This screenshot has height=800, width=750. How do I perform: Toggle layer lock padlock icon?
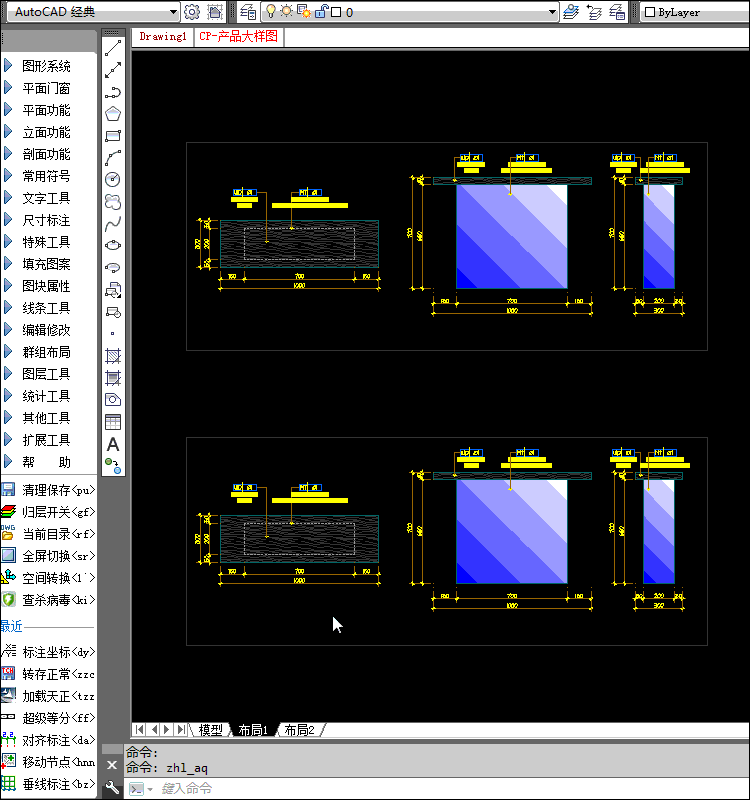pyautogui.click(x=319, y=12)
